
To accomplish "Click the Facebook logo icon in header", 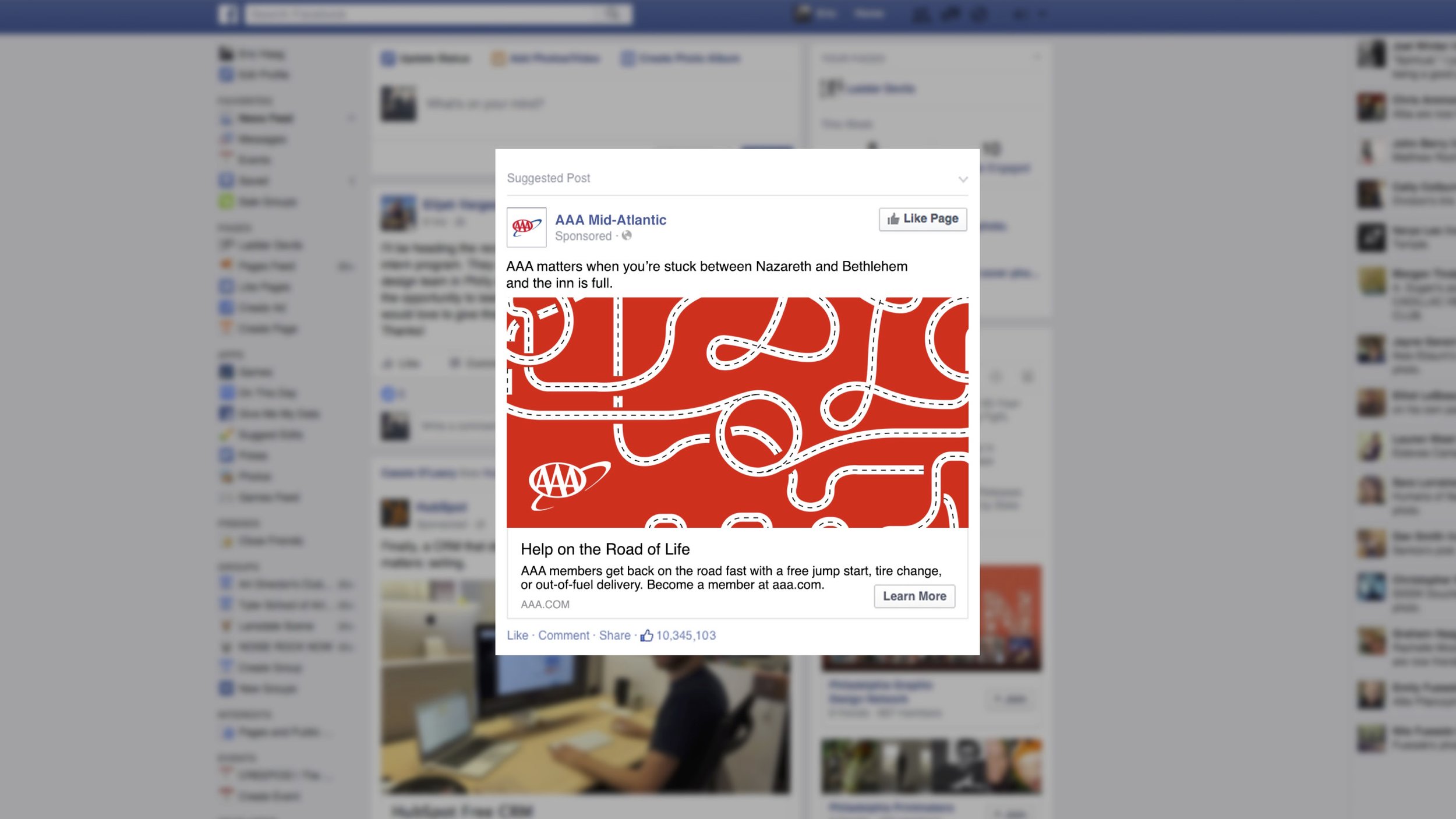I will pyautogui.click(x=228, y=14).
